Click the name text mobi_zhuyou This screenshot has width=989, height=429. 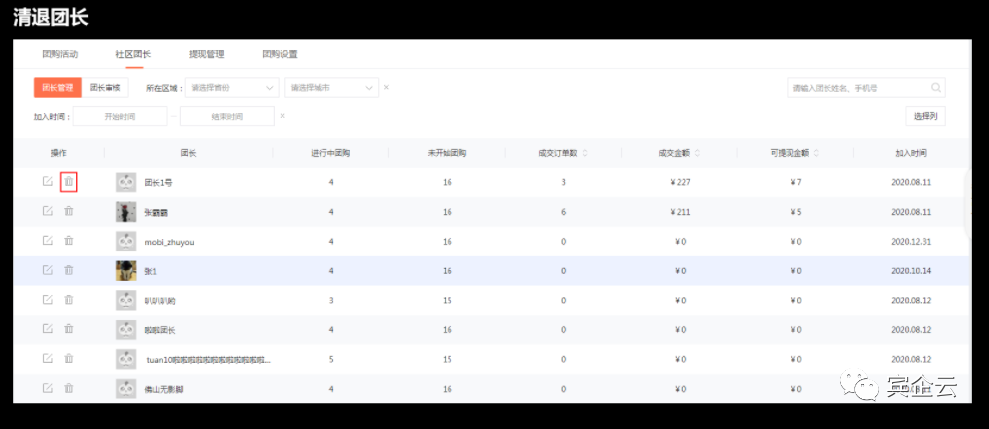170,242
